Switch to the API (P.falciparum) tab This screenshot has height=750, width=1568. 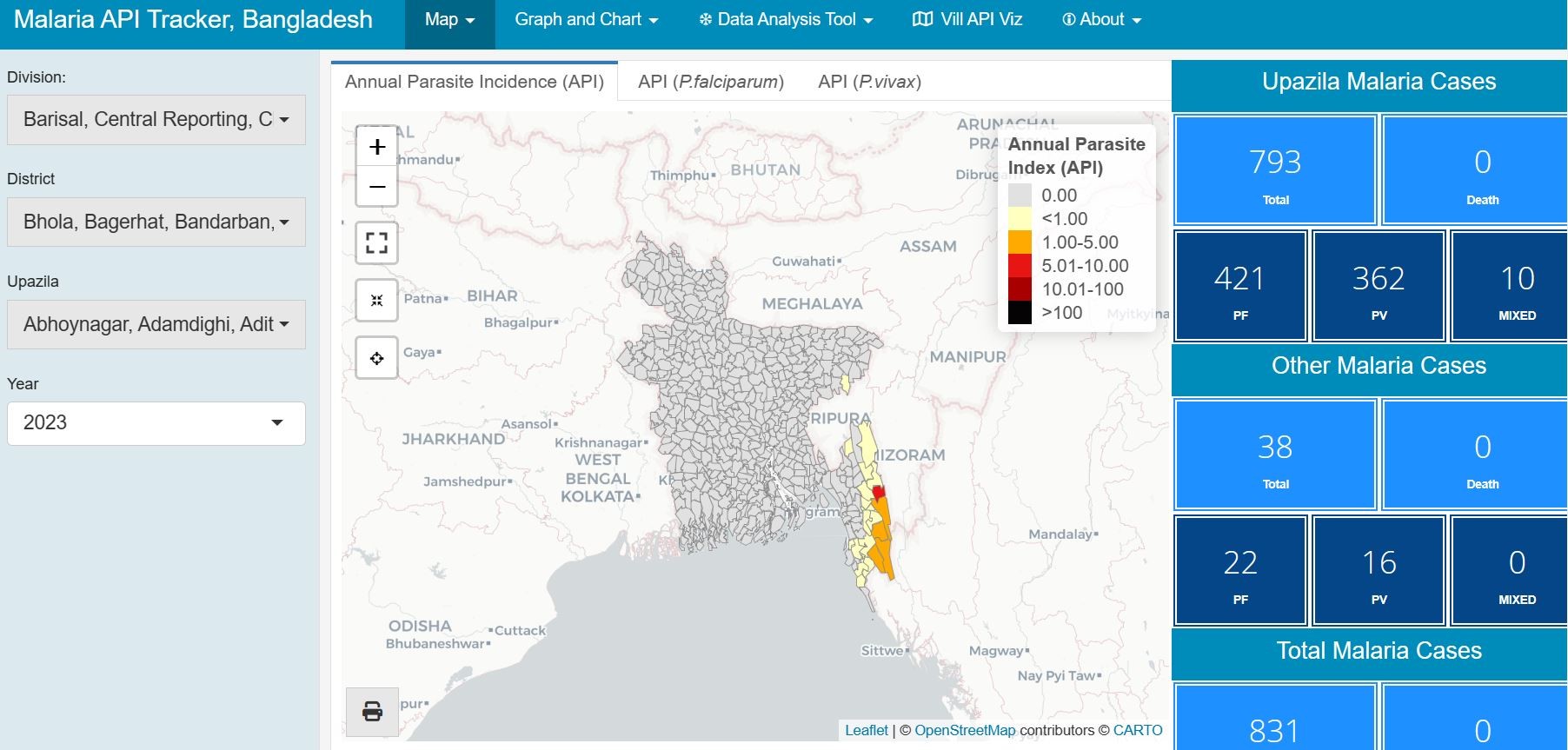pyautogui.click(x=710, y=82)
